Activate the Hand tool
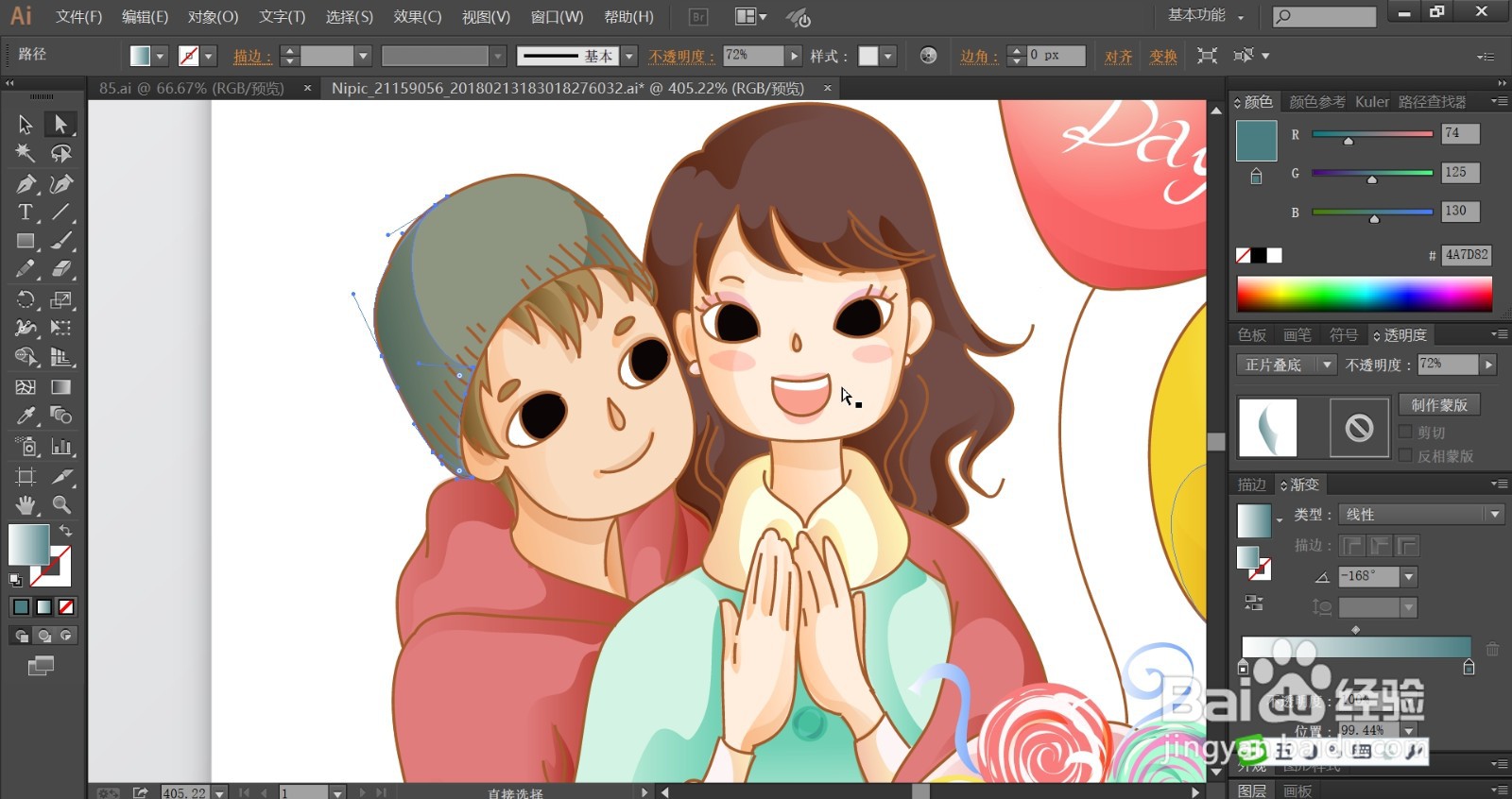 click(x=26, y=504)
